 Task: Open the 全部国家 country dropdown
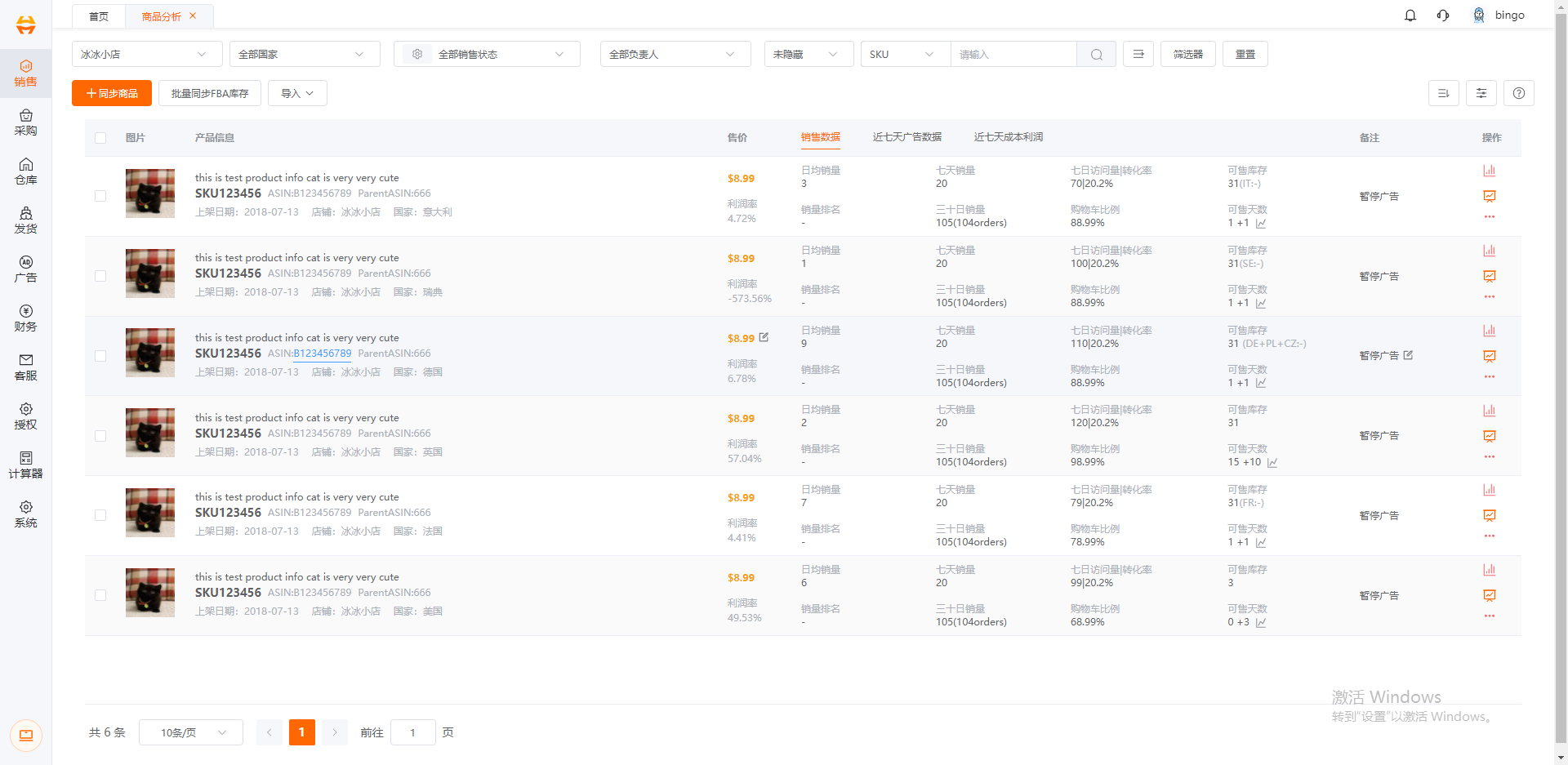[305, 54]
